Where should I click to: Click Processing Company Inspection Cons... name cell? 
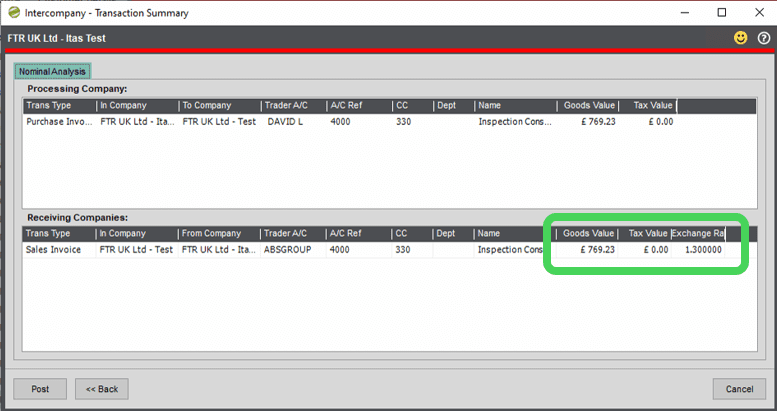(515, 121)
